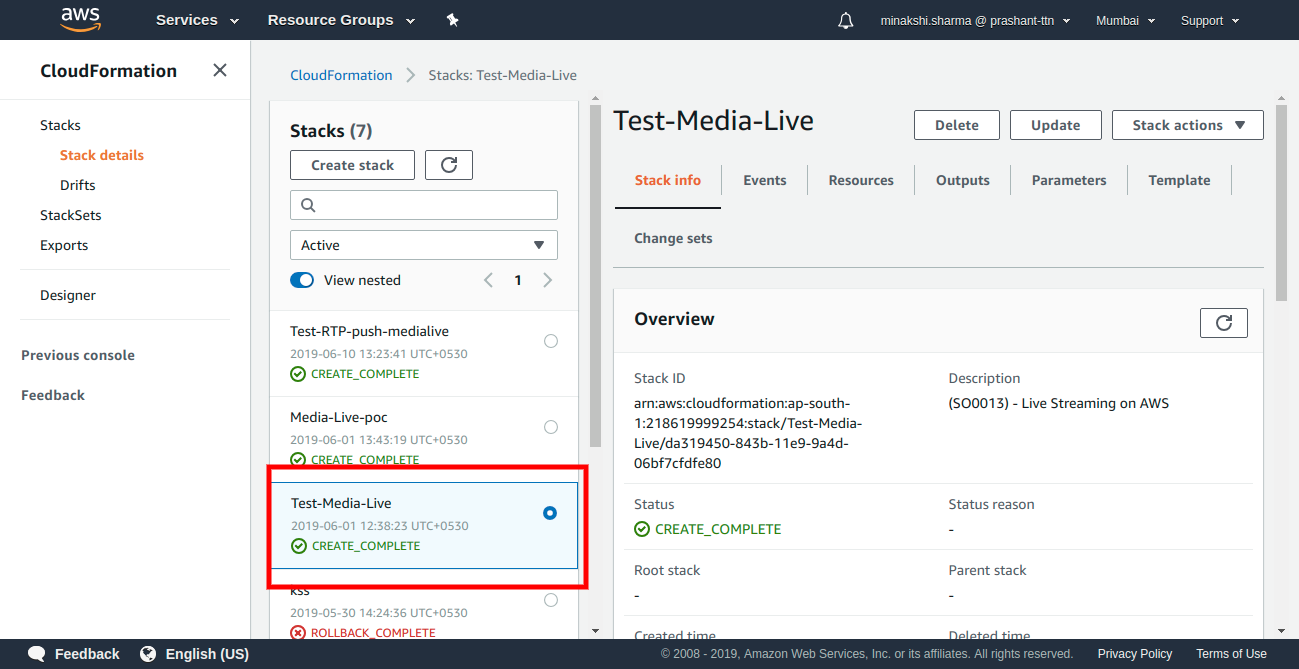Switch to the Template tab
The width and height of the screenshot is (1299, 669).
[1179, 180]
